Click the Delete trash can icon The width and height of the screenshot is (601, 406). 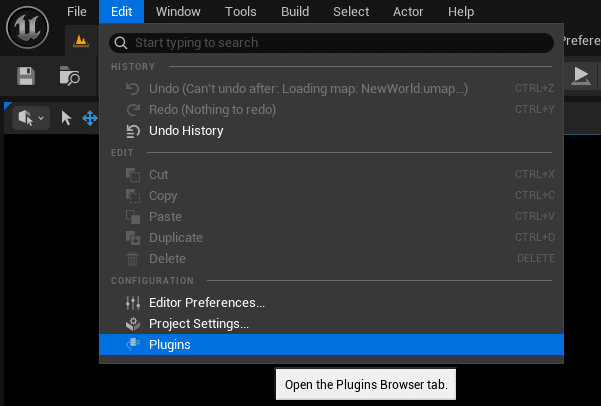pos(133,259)
